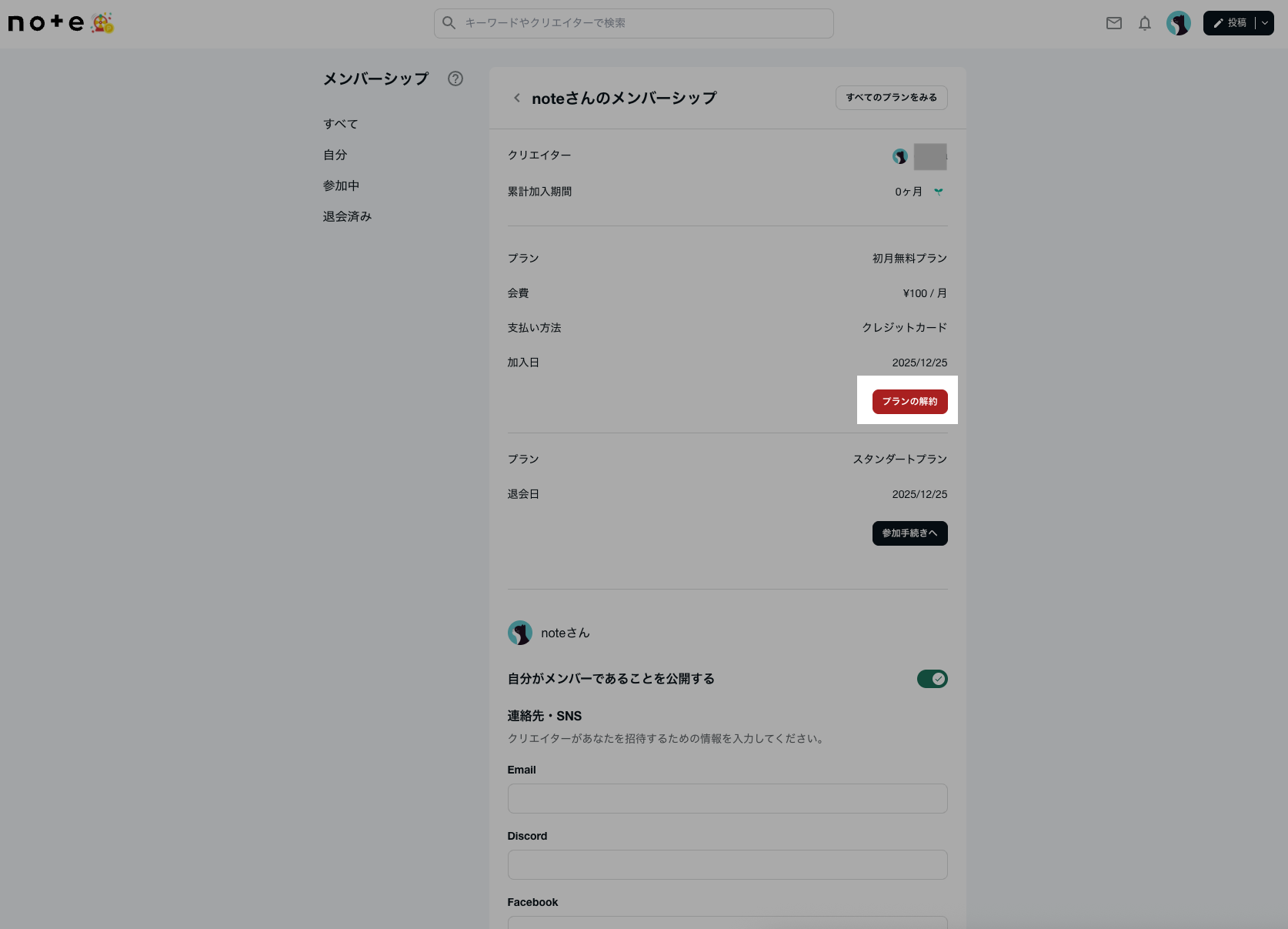Screen dimensions: 1288x929
Task: Click the メンバーシップ sidebar heading
Action: (375, 79)
